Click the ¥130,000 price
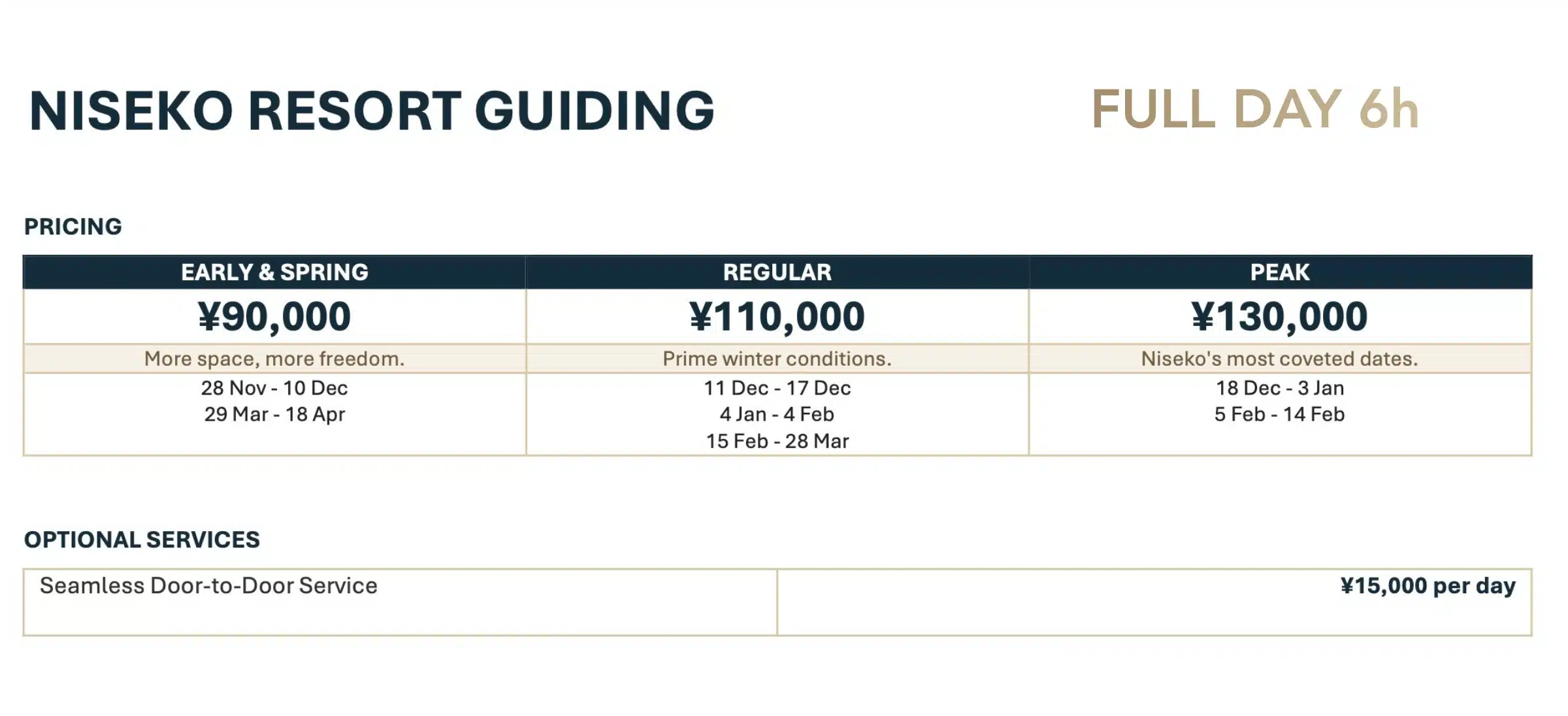Screen dimensions: 1568x716 click(1279, 317)
